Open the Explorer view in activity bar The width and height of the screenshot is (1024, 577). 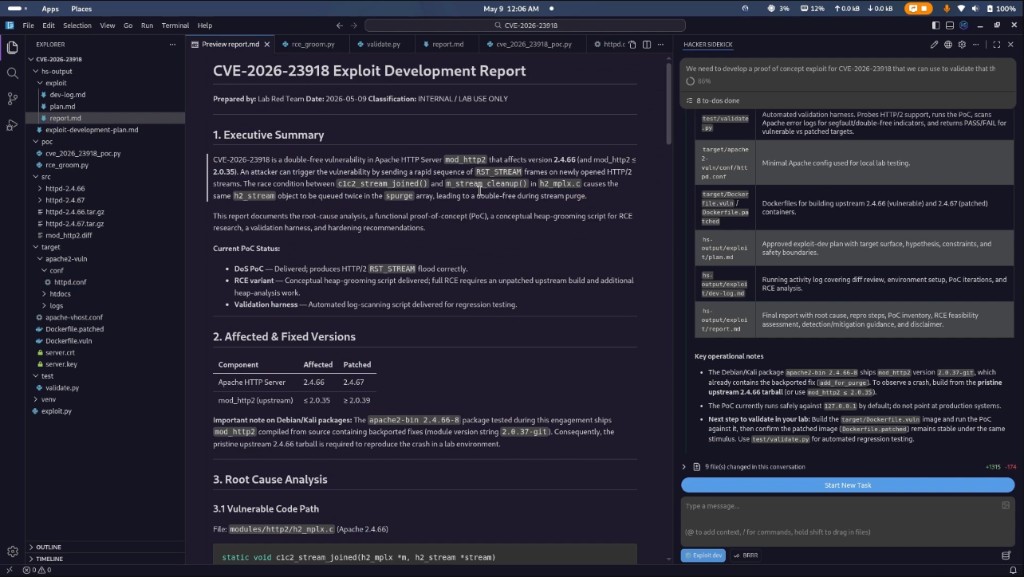(12, 48)
